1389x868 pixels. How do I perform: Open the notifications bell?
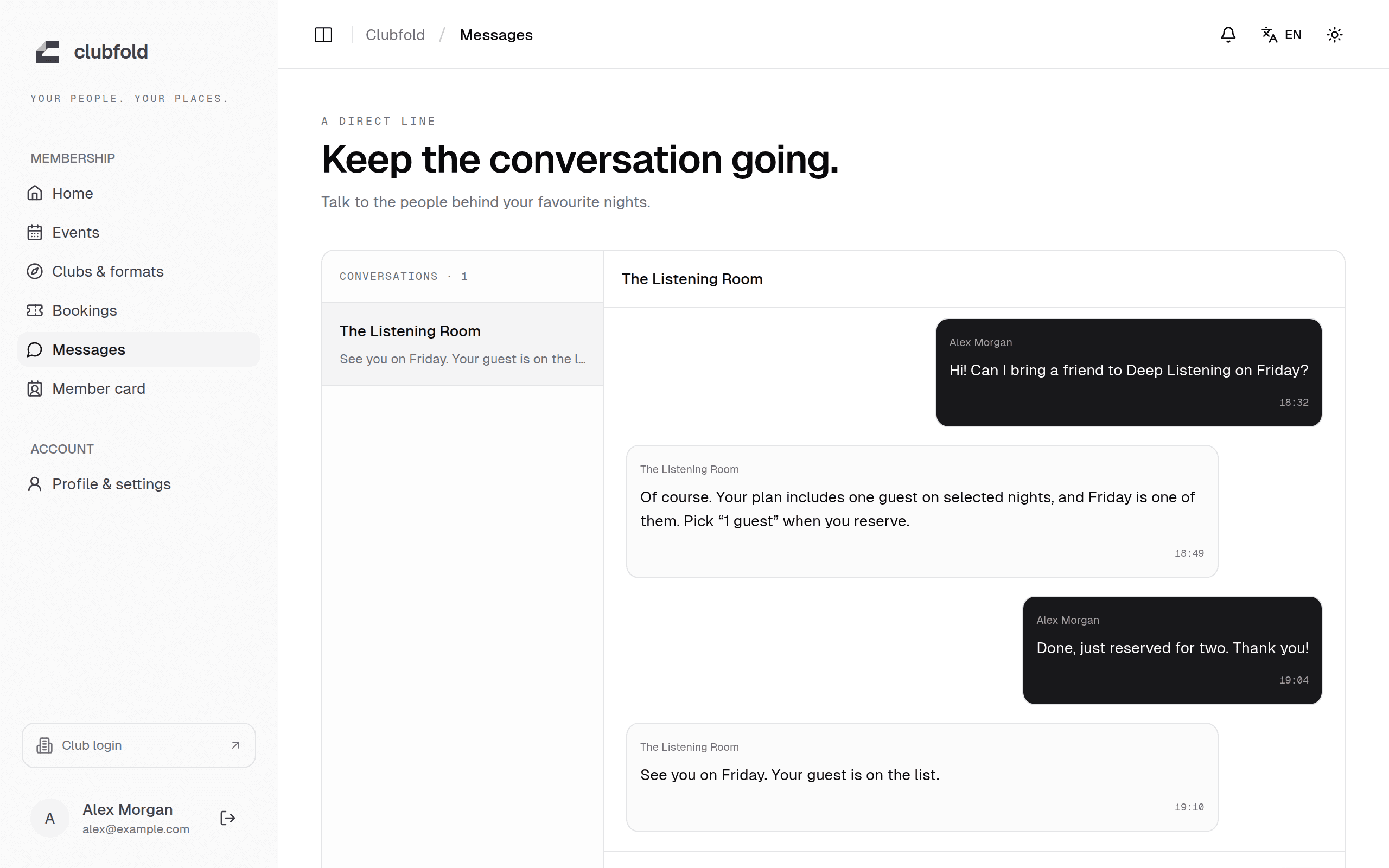(1228, 35)
